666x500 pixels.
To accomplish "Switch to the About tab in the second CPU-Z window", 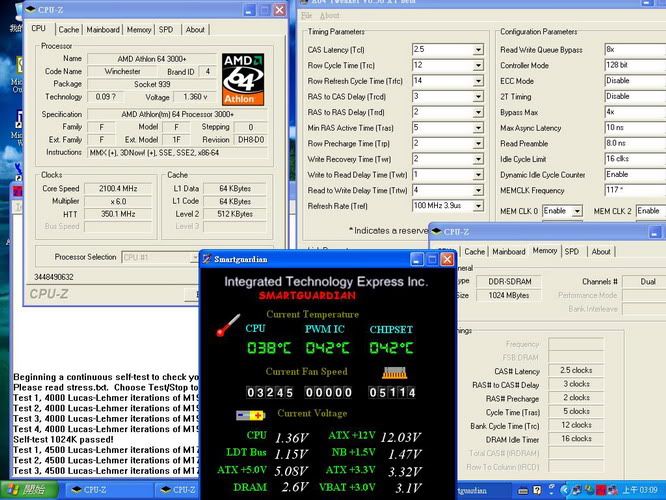I will 601,251.
